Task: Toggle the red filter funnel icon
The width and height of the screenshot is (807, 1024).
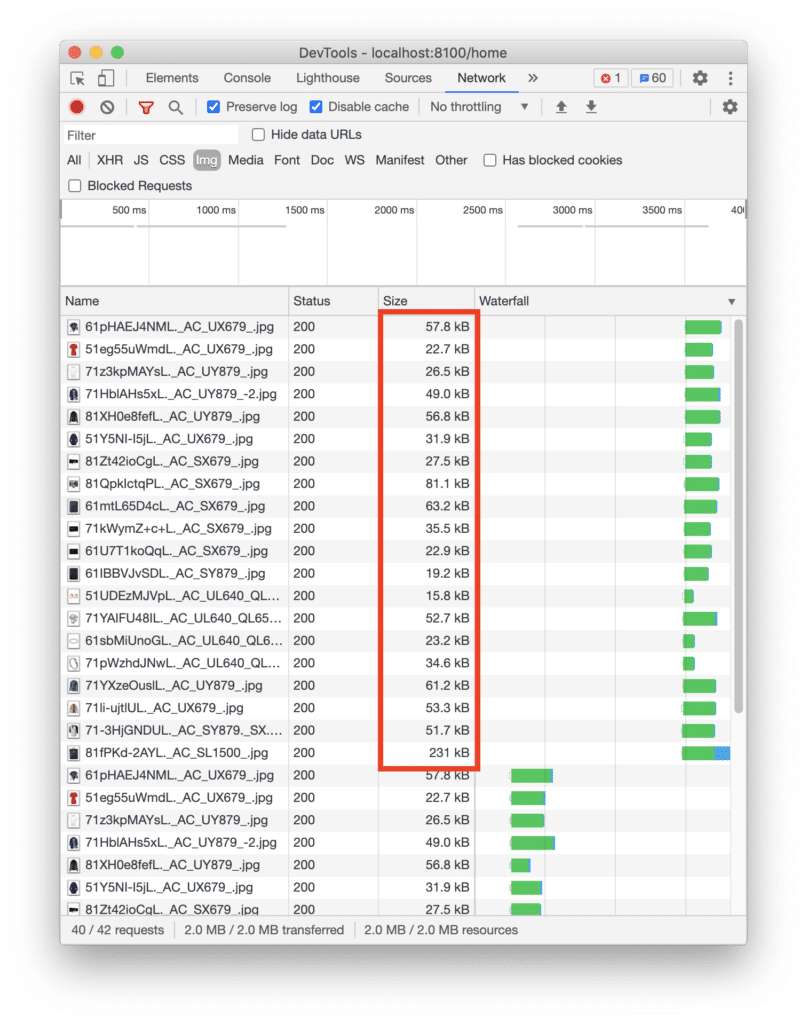Action: click(146, 107)
